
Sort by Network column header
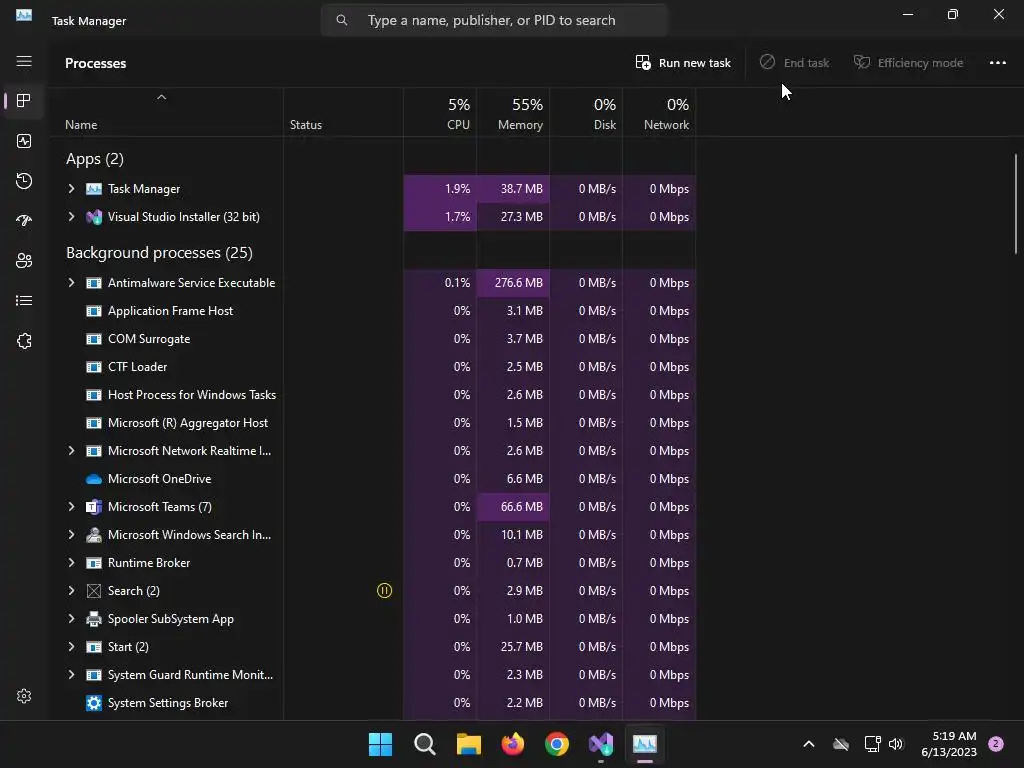[x=660, y=113]
